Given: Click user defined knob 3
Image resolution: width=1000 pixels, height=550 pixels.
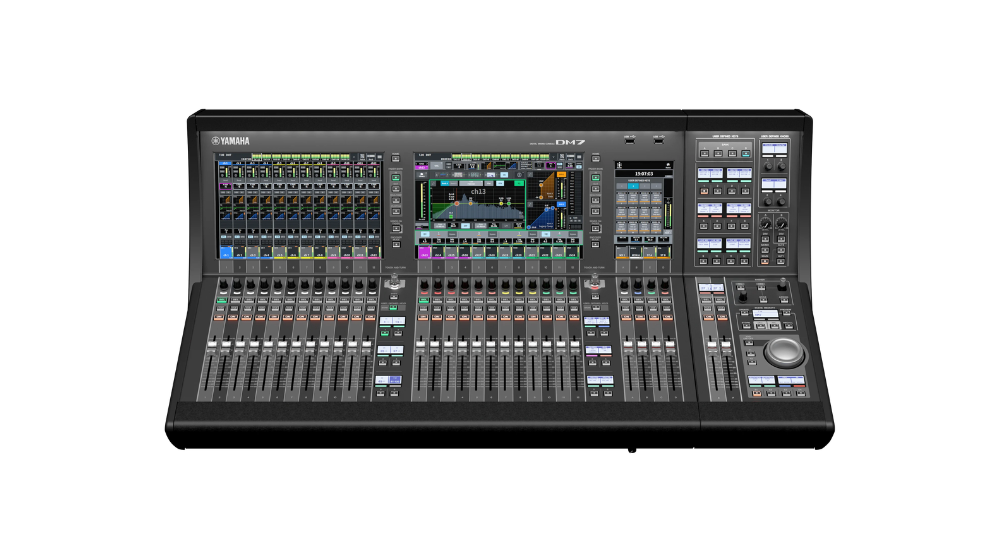Looking at the screenshot, I should [768, 202].
